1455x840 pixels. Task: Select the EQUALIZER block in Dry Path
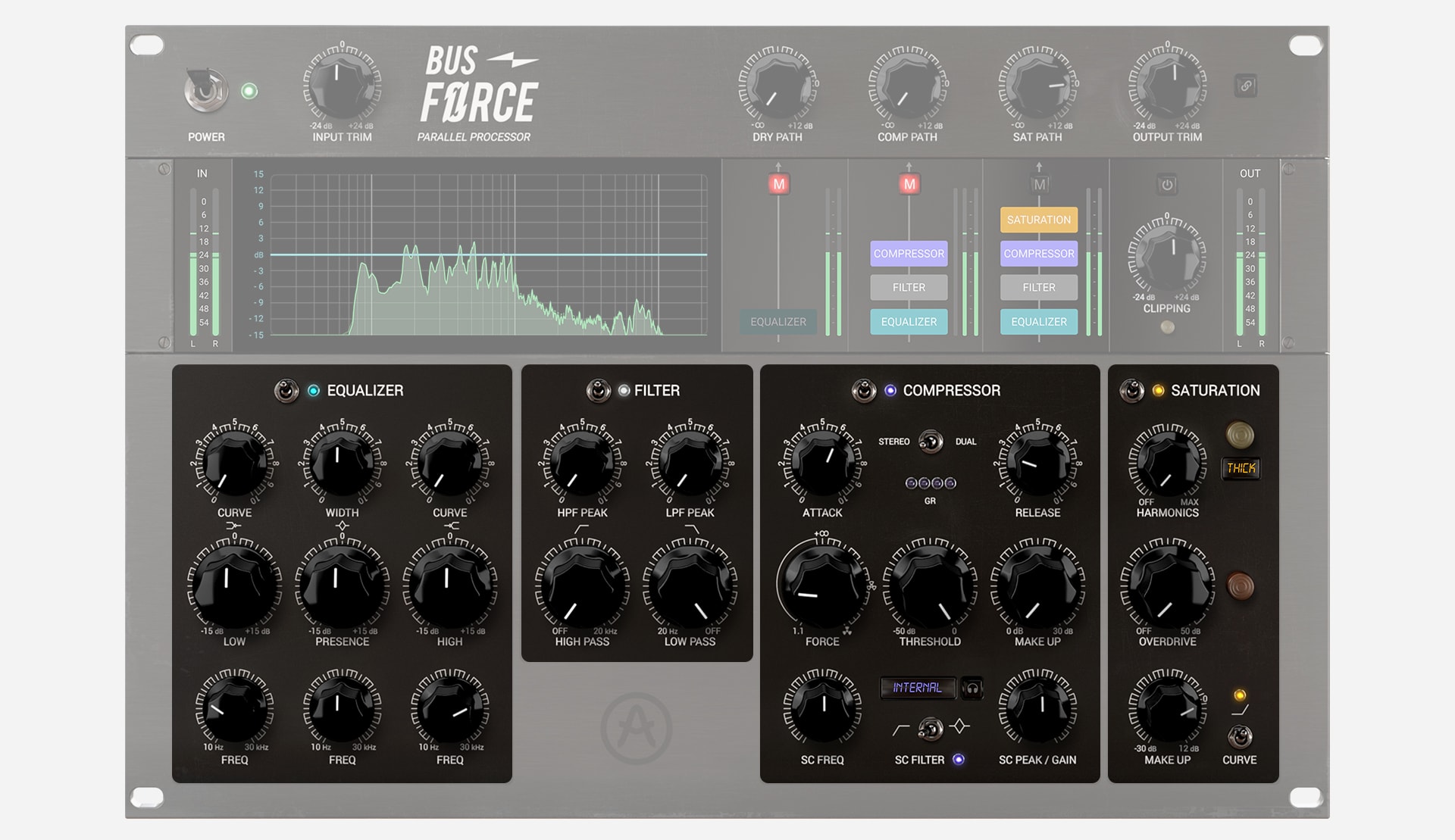(x=778, y=322)
